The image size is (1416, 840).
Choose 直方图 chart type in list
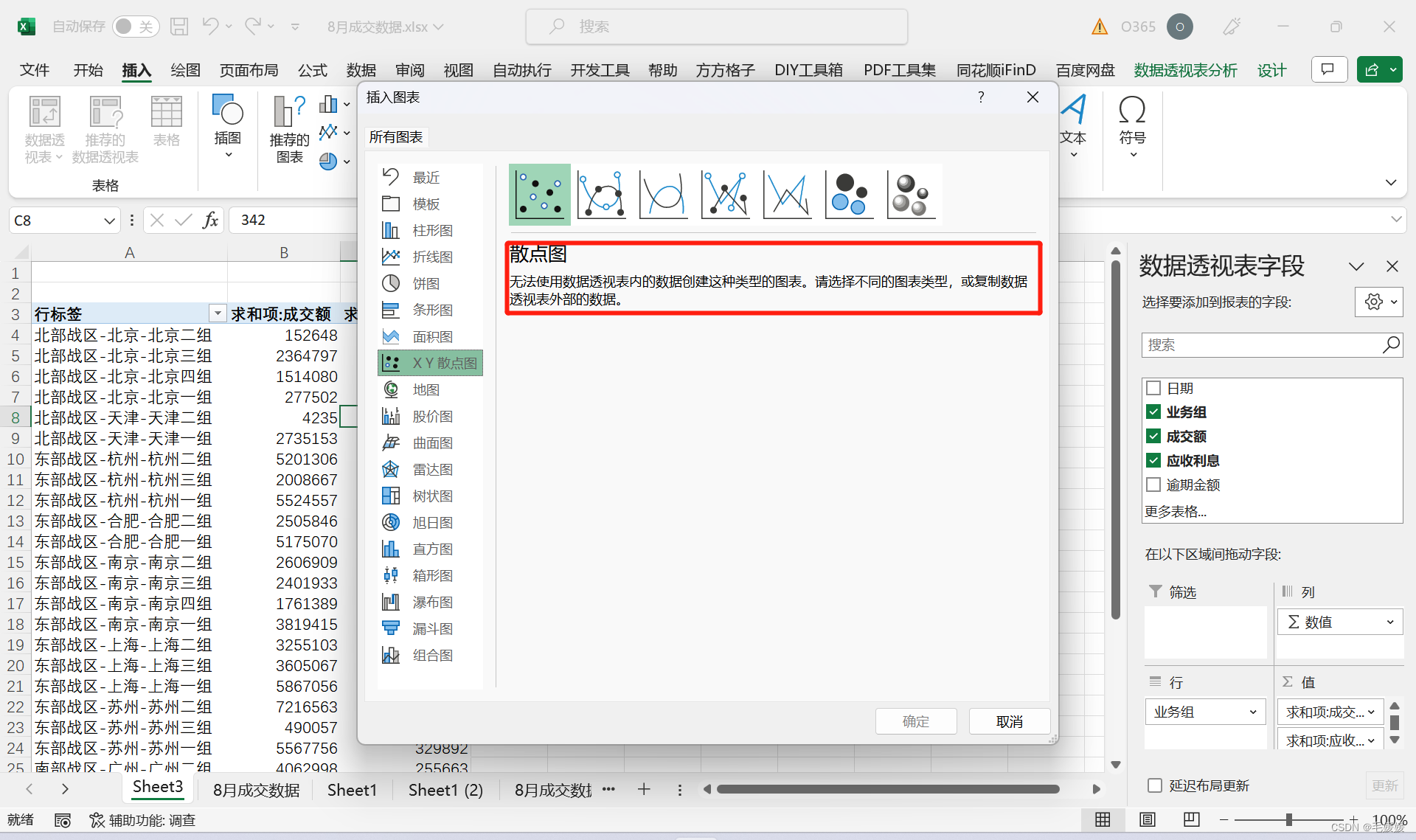point(430,549)
